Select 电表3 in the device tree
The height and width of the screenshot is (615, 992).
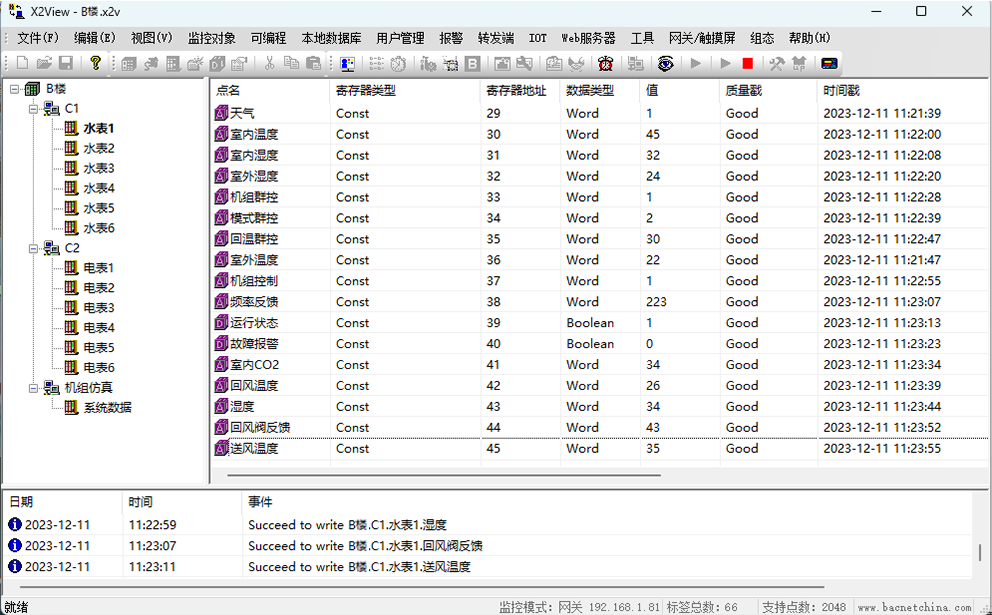pos(98,308)
